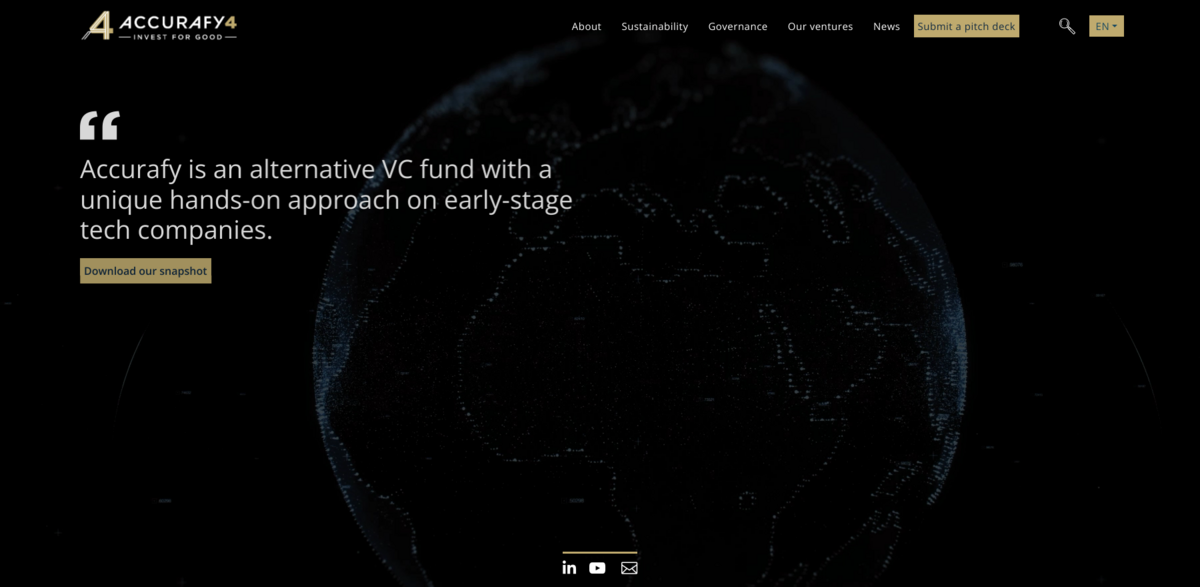Open the Our ventures menu item
Screen dimensions: 1200x587
(x=820, y=27)
